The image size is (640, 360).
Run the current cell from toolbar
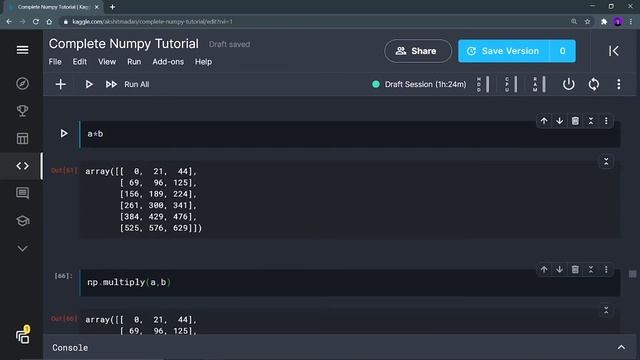pos(89,84)
